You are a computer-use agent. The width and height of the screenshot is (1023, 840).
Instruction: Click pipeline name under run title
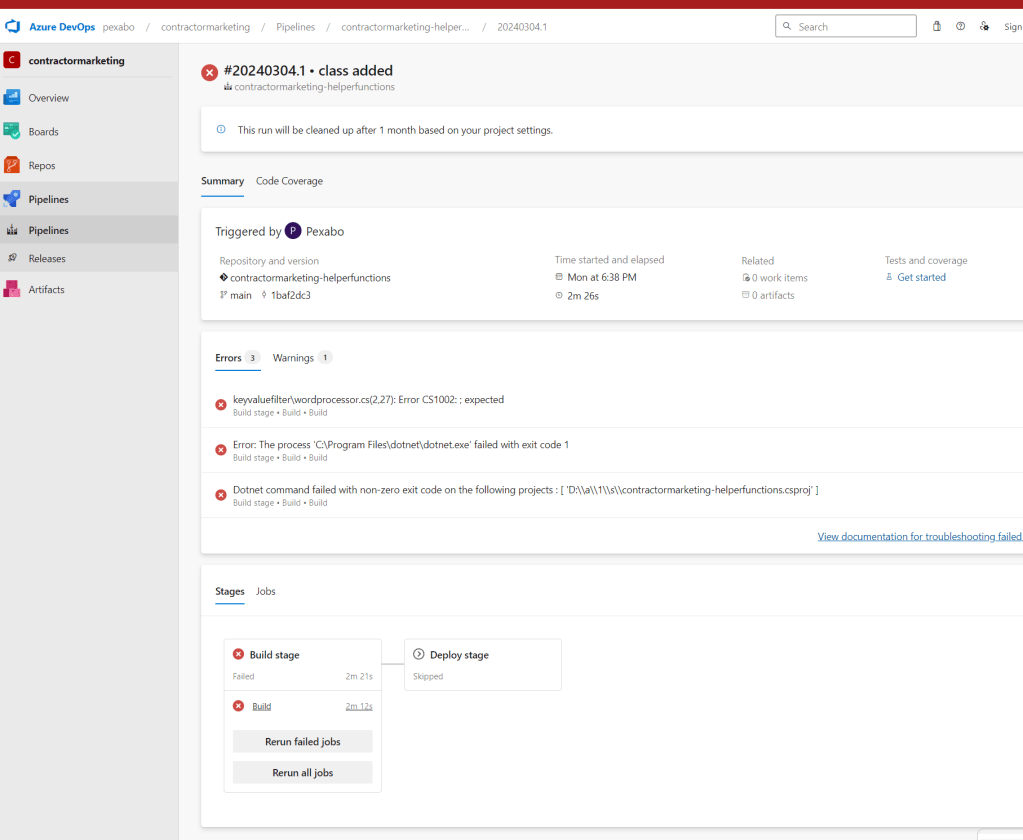click(x=314, y=87)
